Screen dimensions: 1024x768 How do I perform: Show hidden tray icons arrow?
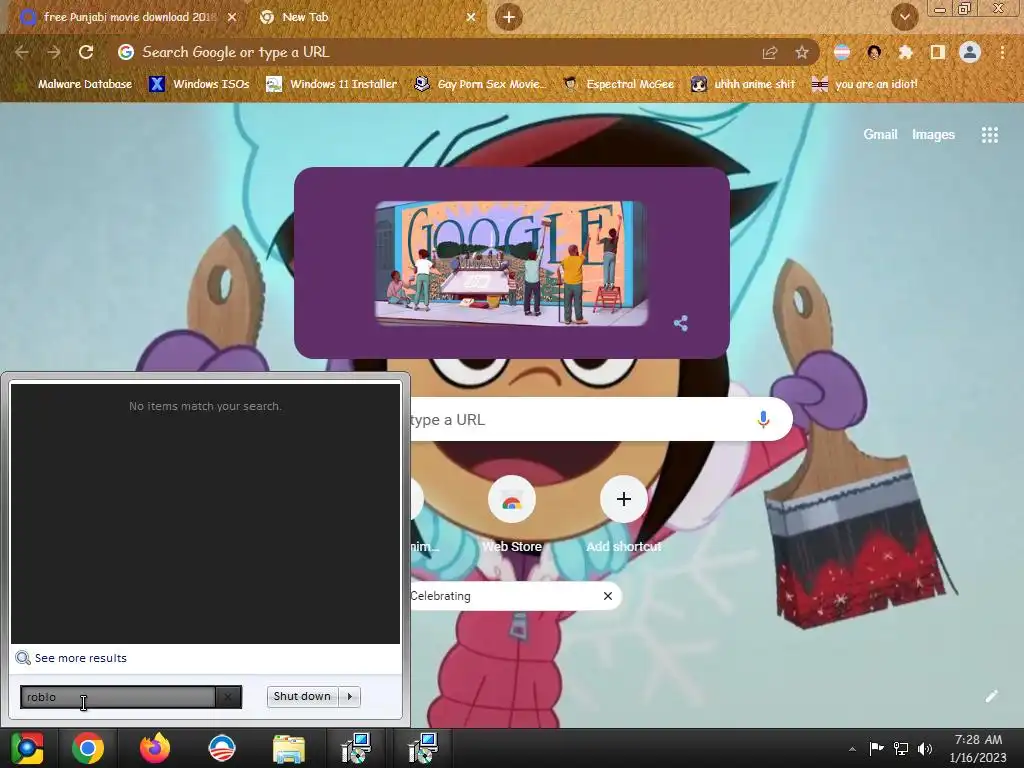coord(852,749)
